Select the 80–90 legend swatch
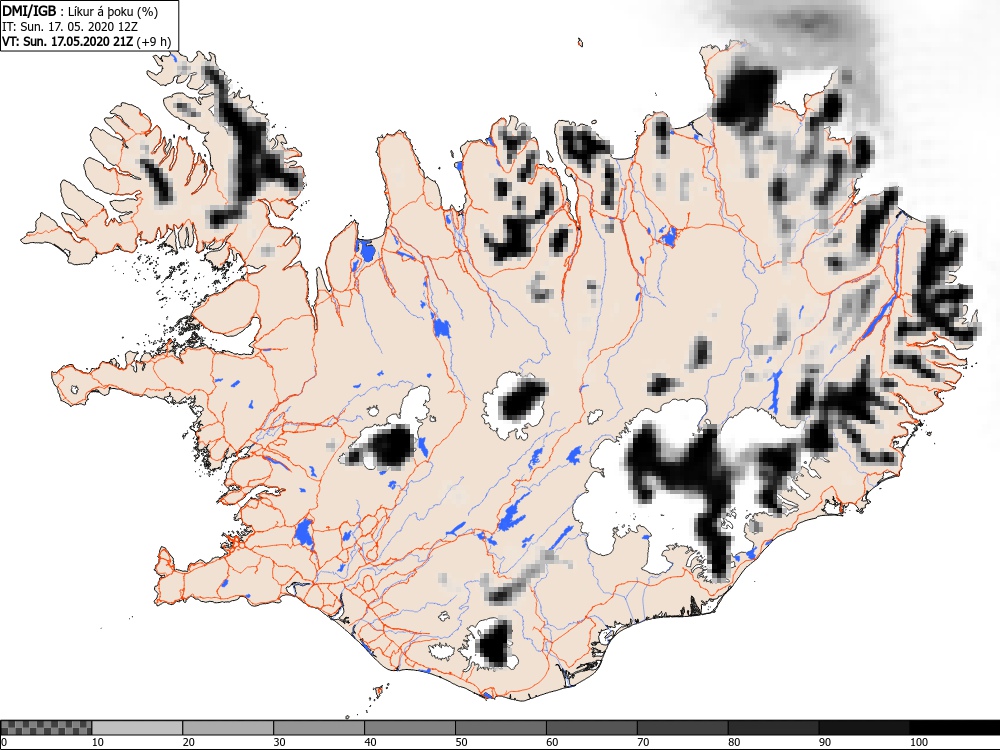Viewport: 1000px width, 750px height. tap(773, 728)
